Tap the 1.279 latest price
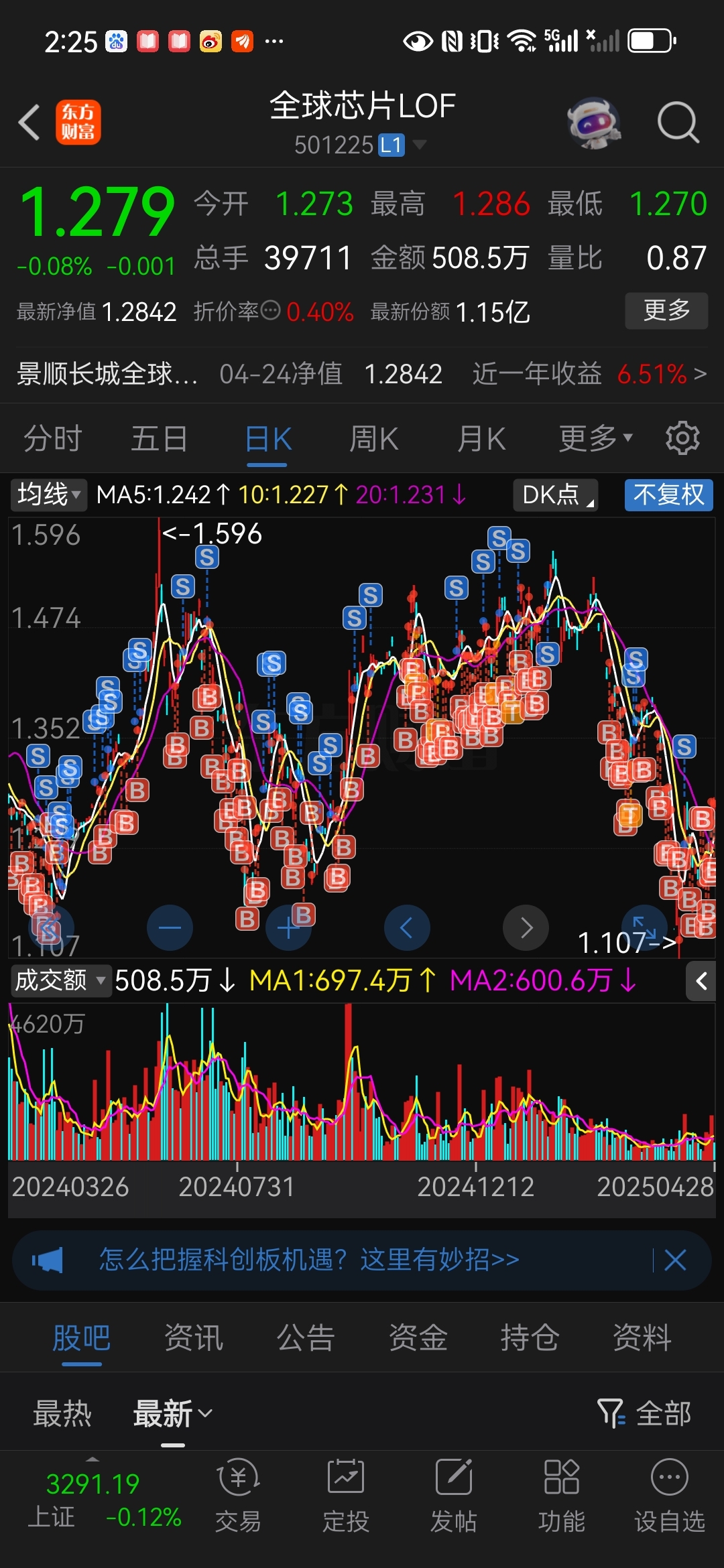Image resolution: width=724 pixels, height=1568 pixels. [x=97, y=212]
